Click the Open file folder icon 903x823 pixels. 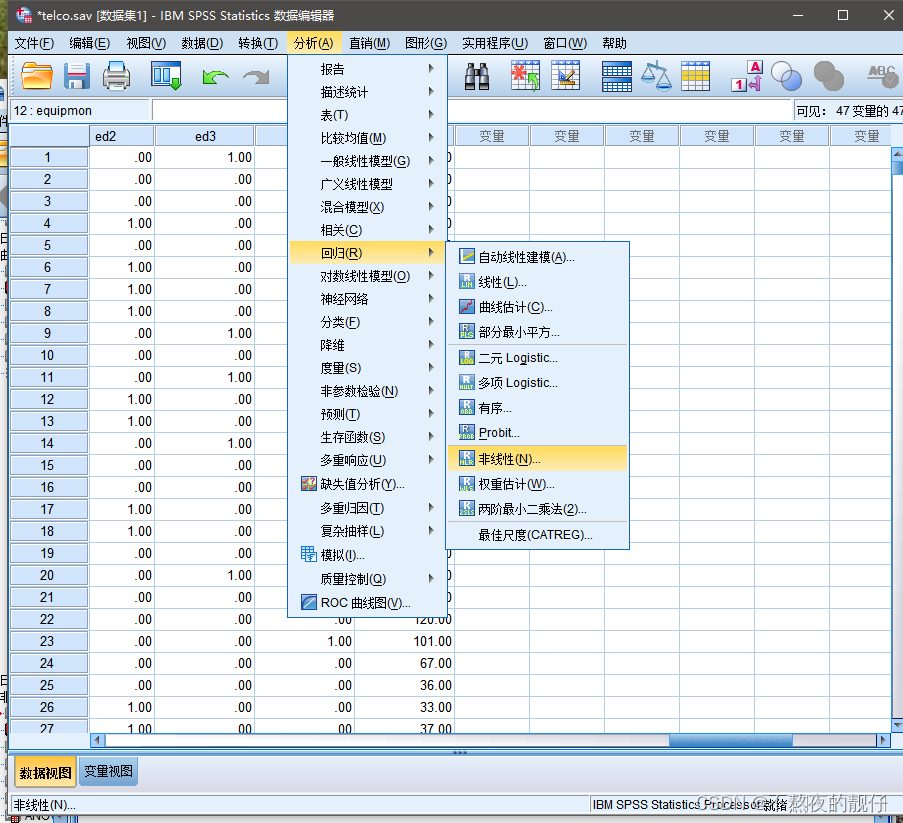pyautogui.click(x=36, y=76)
